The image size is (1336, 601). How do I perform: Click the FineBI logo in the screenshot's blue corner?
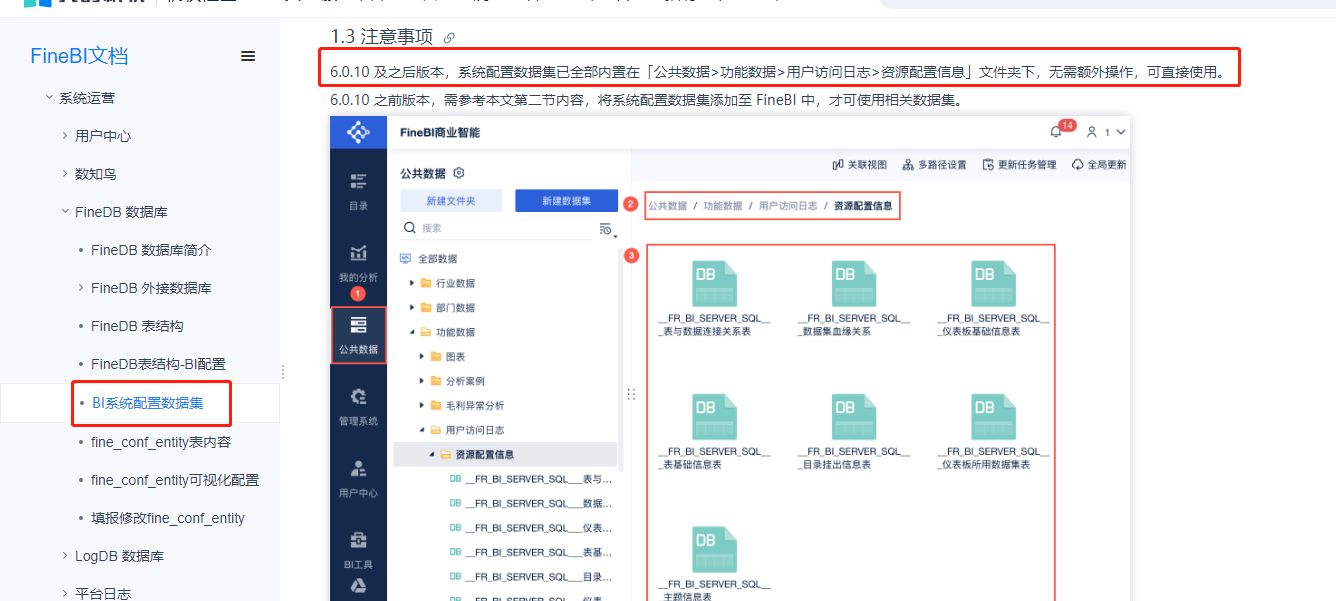[358, 132]
